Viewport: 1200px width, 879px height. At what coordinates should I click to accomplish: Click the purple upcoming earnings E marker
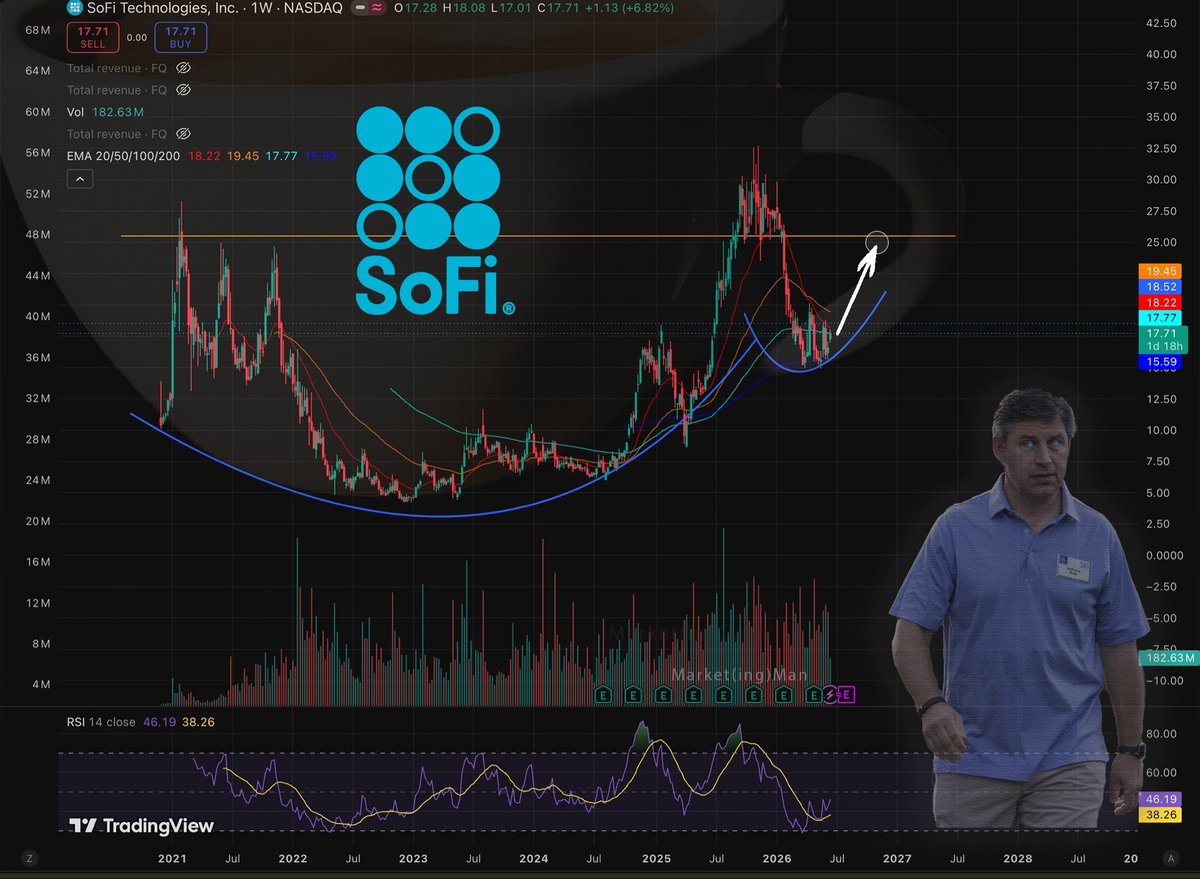coord(844,694)
